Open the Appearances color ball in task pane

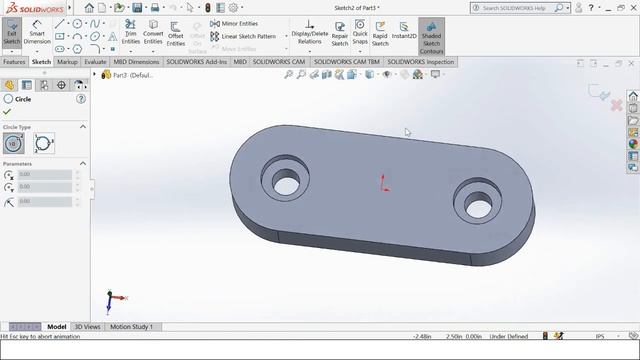click(633, 144)
